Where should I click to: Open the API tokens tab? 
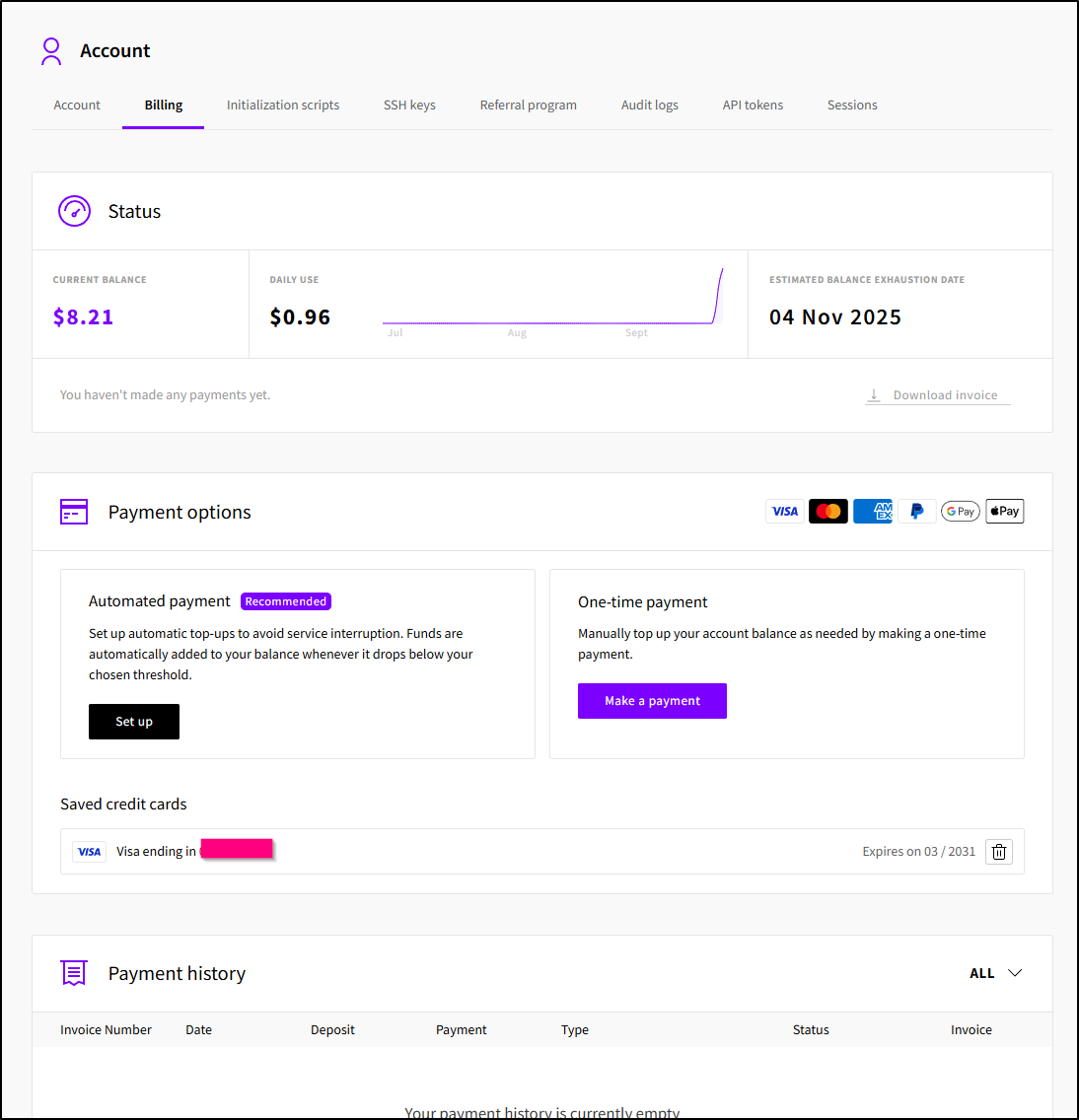tap(753, 105)
